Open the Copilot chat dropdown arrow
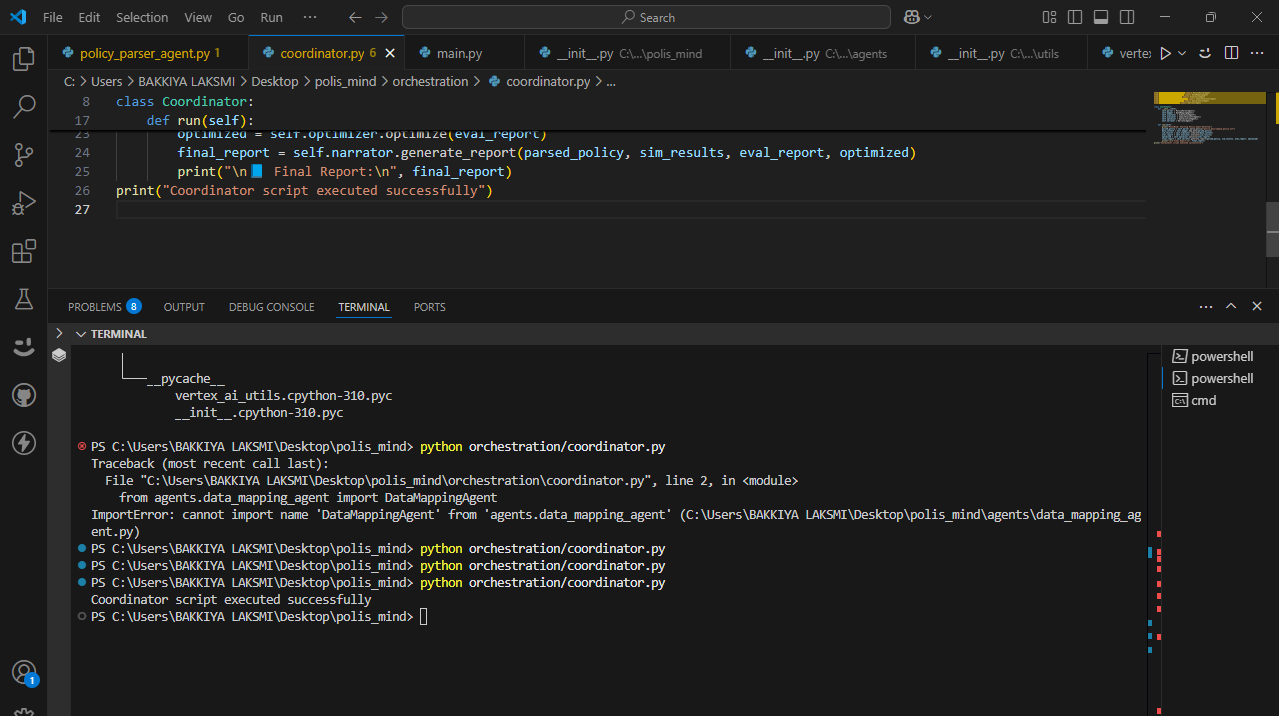Viewport: 1279px width, 716px height. coord(928,17)
